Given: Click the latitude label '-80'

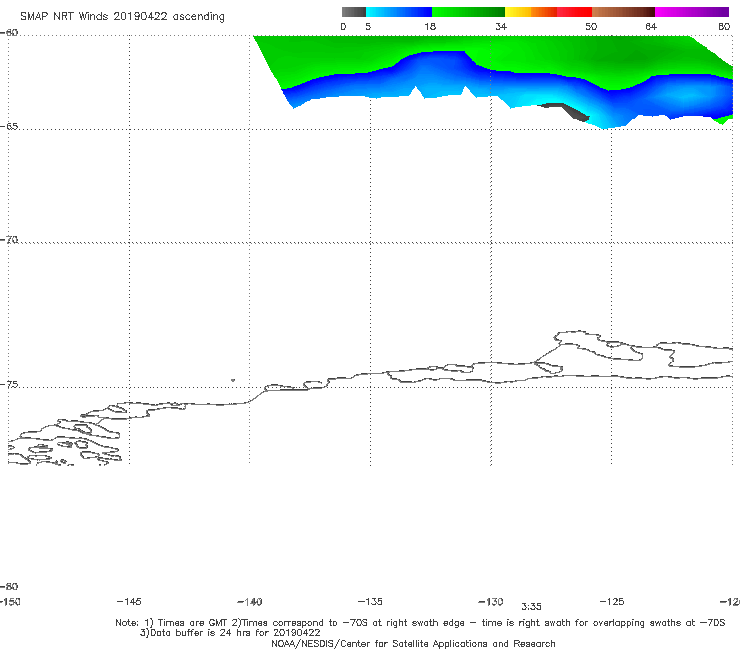Looking at the screenshot, I should click(x=9, y=587).
